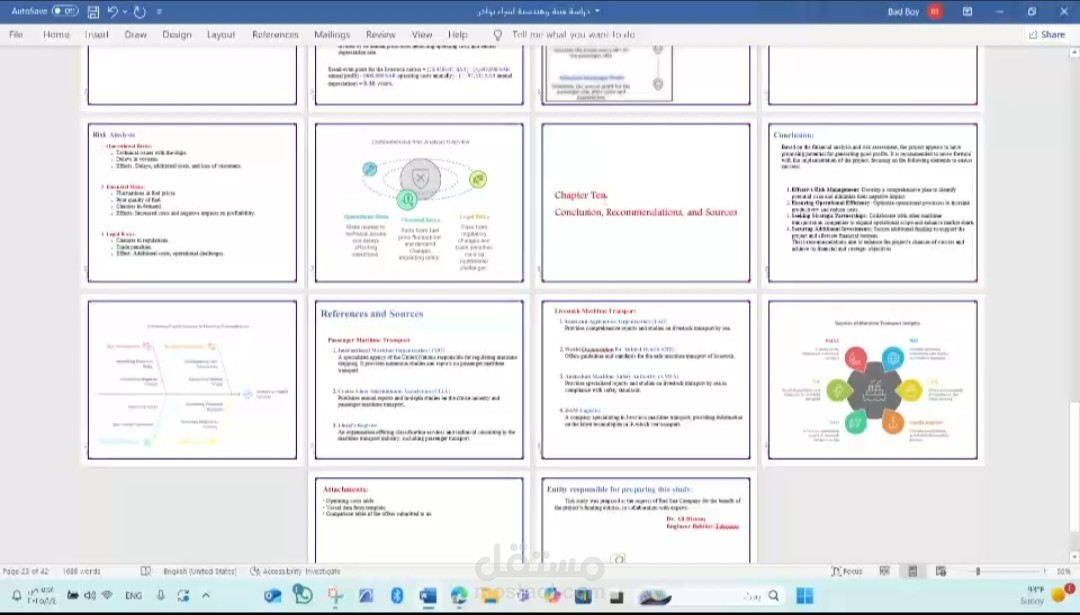Viewport: 1080px width, 615px height.
Task: Click the '1688 words' word count
Action: (x=81, y=571)
